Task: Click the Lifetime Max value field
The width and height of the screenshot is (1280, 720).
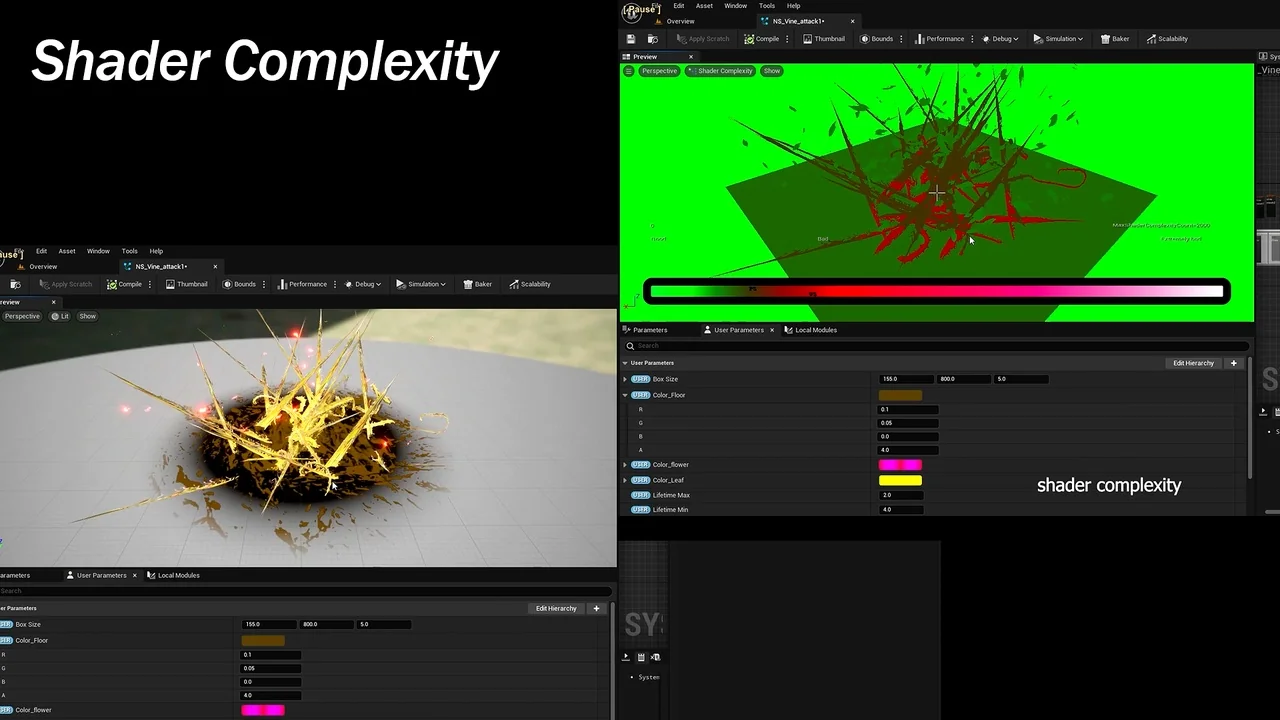Action: pos(908,495)
